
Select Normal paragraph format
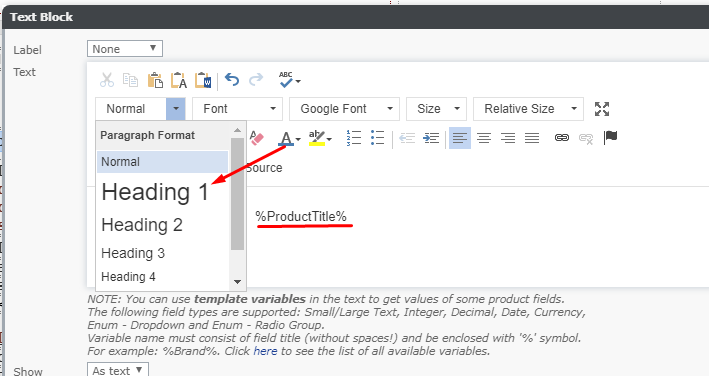tap(162, 162)
